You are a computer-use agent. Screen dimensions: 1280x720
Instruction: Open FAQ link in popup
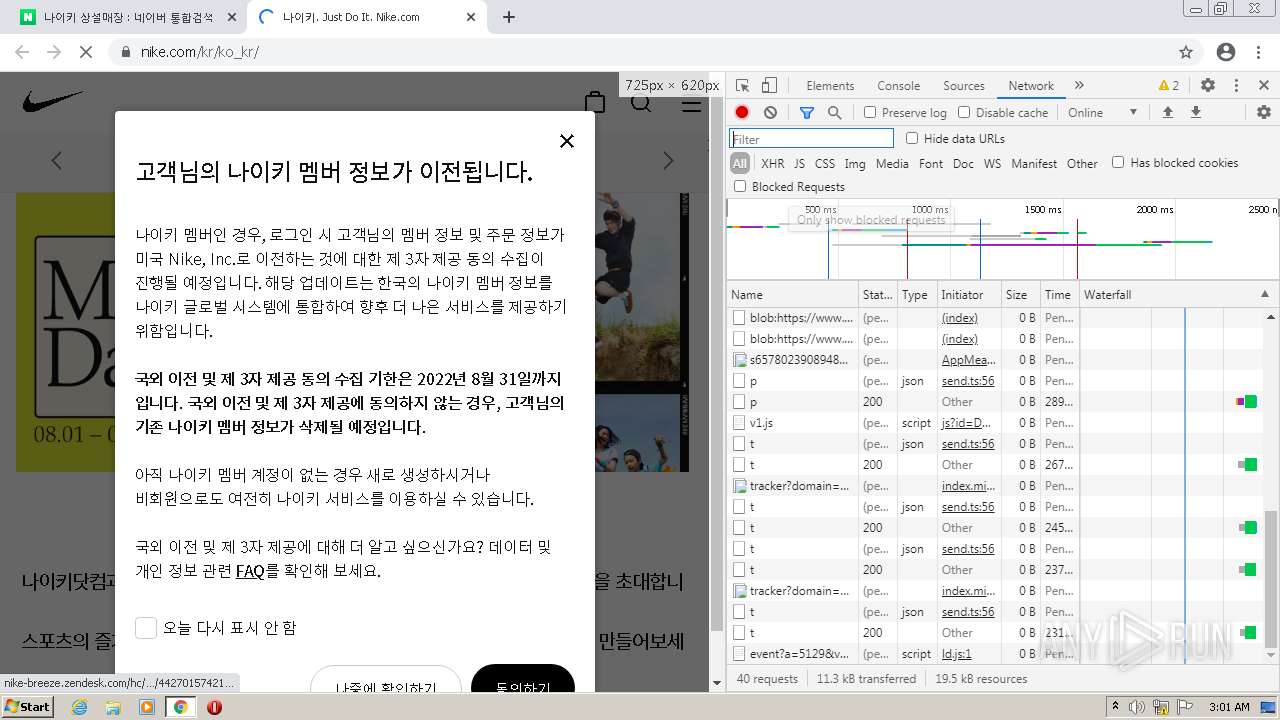coord(250,571)
